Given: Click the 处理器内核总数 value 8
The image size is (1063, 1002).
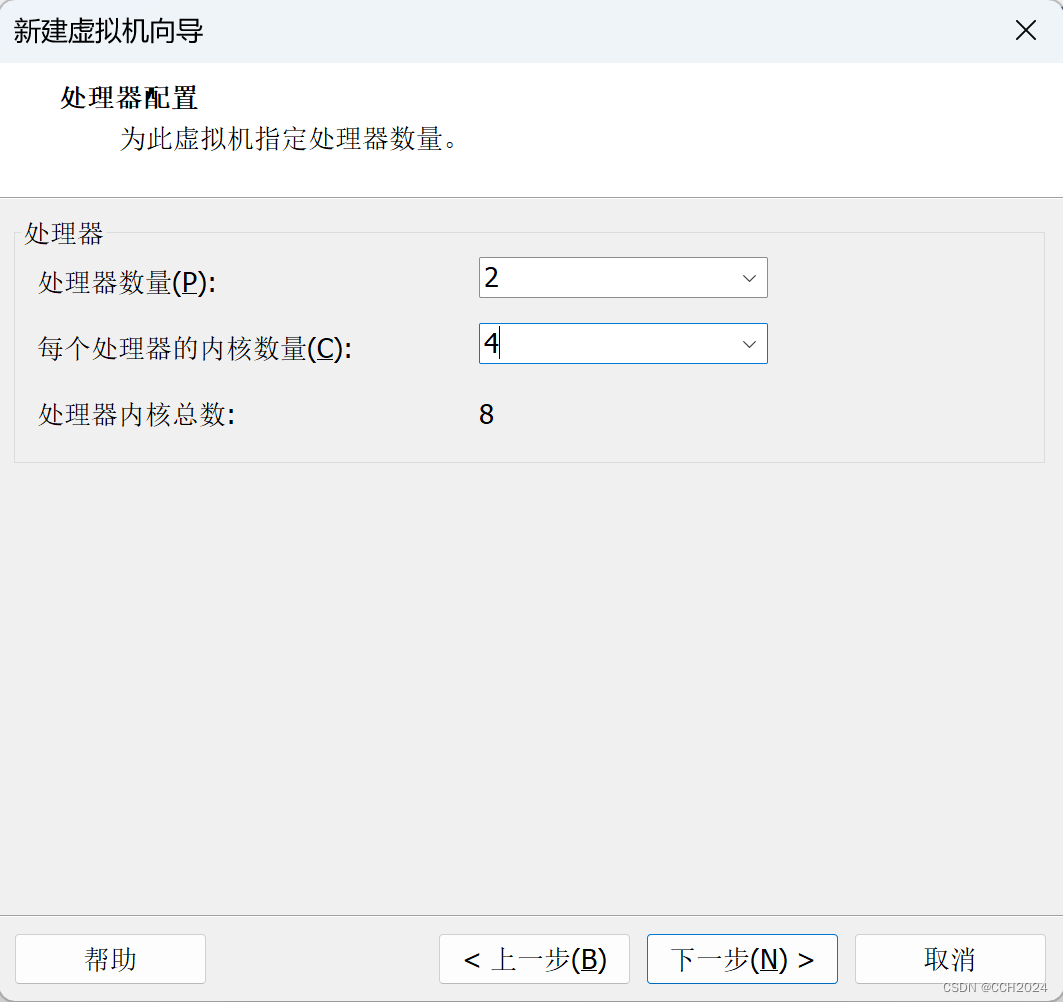Looking at the screenshot, I should pyautogui.click(x=486, y=414).
